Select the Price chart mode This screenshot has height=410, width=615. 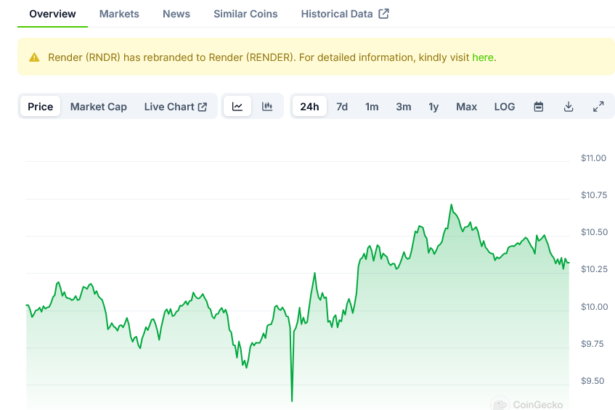pyautogui.click(x=41, y=107)
